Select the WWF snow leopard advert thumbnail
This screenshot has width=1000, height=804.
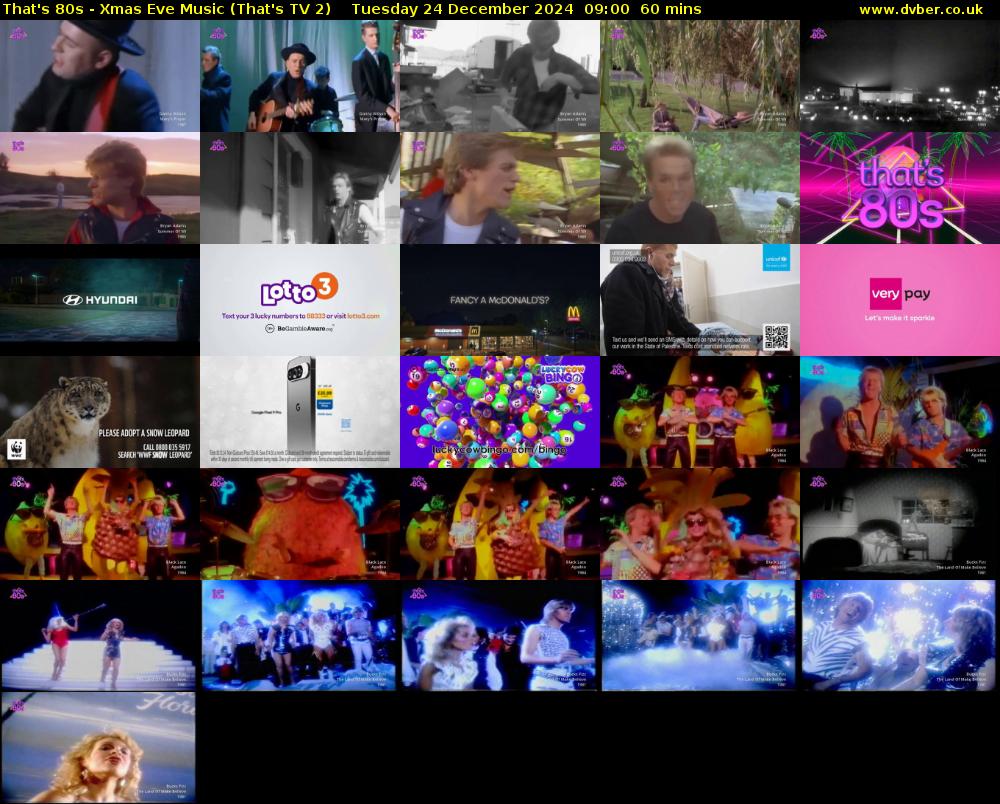[x=99, y=412]
